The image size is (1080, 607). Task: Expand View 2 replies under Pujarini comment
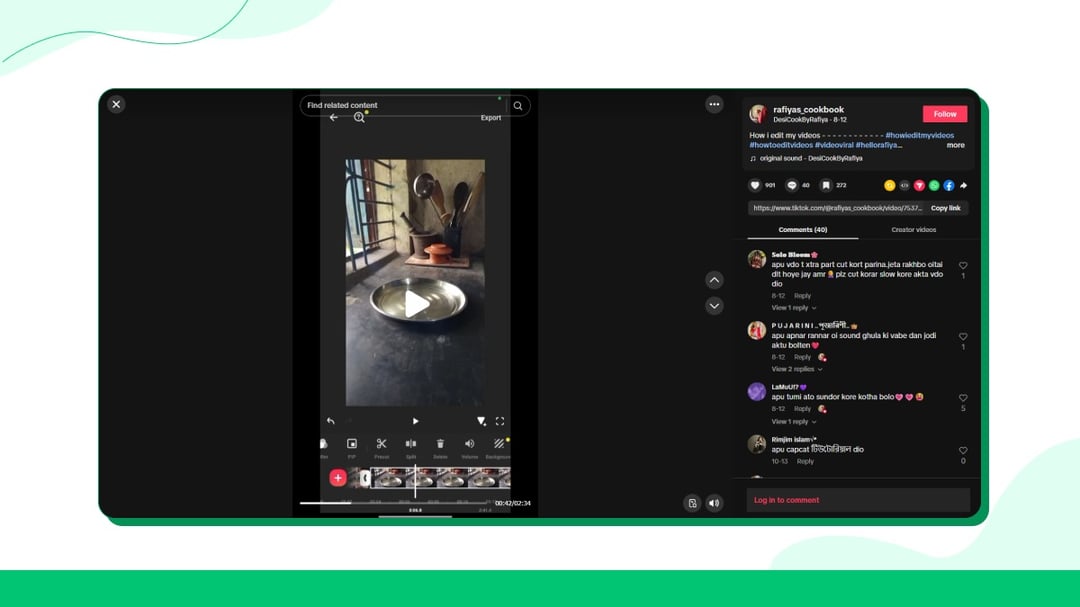[x=797, y=369]
